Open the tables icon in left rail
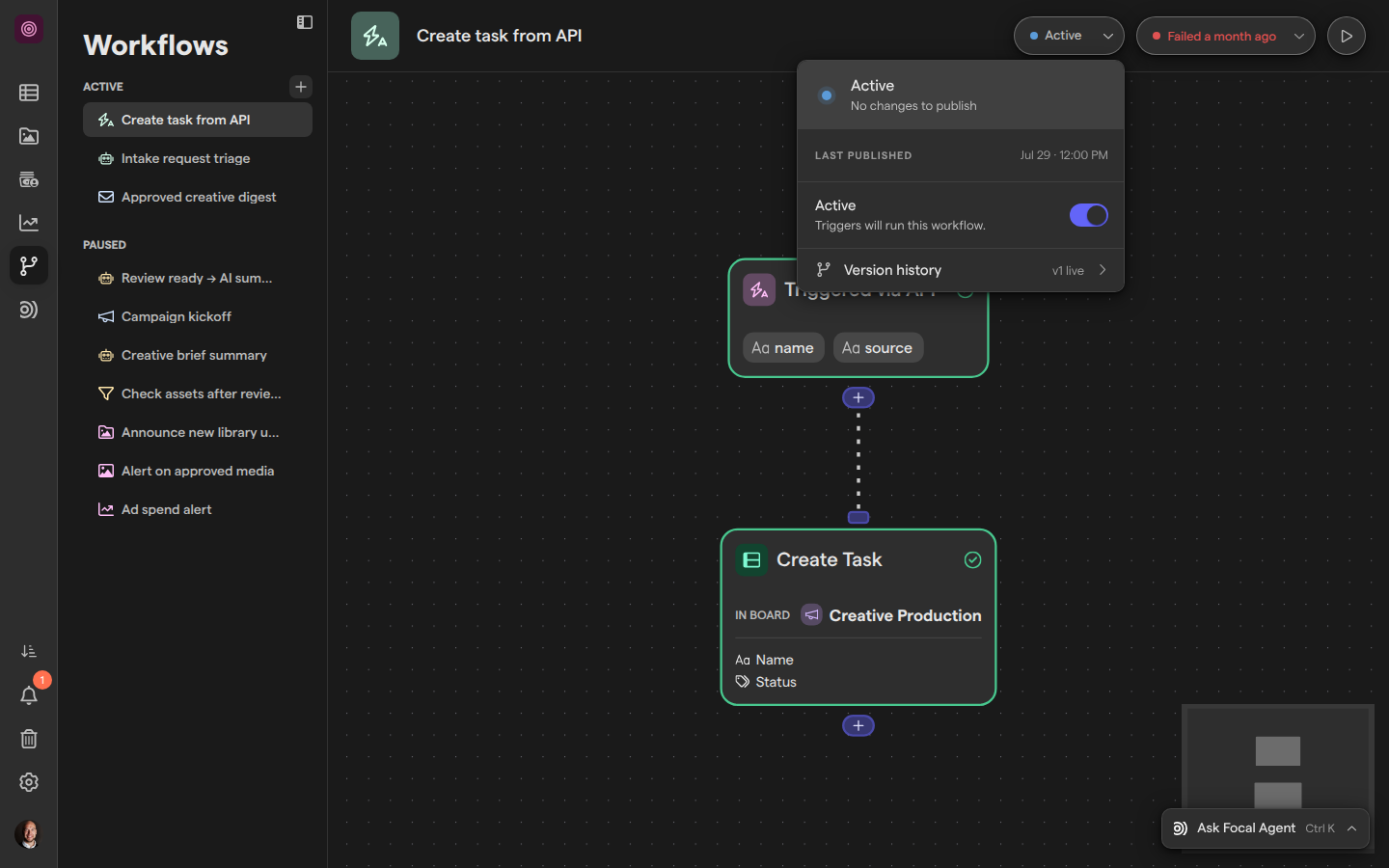Viewport: 1389px width, 868px height. coord(29,93)
